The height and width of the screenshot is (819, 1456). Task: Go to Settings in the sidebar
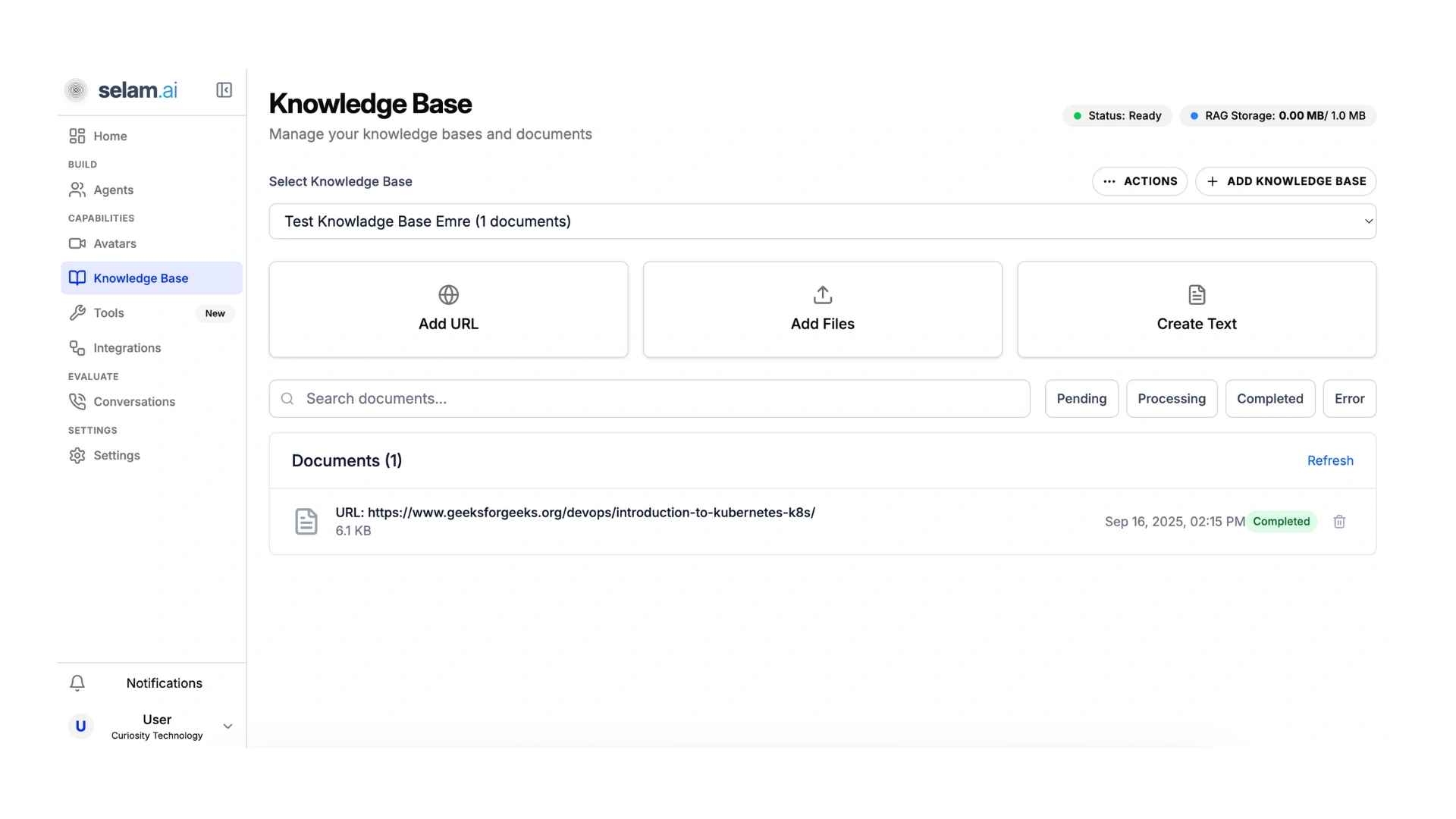tap(118, 455)
